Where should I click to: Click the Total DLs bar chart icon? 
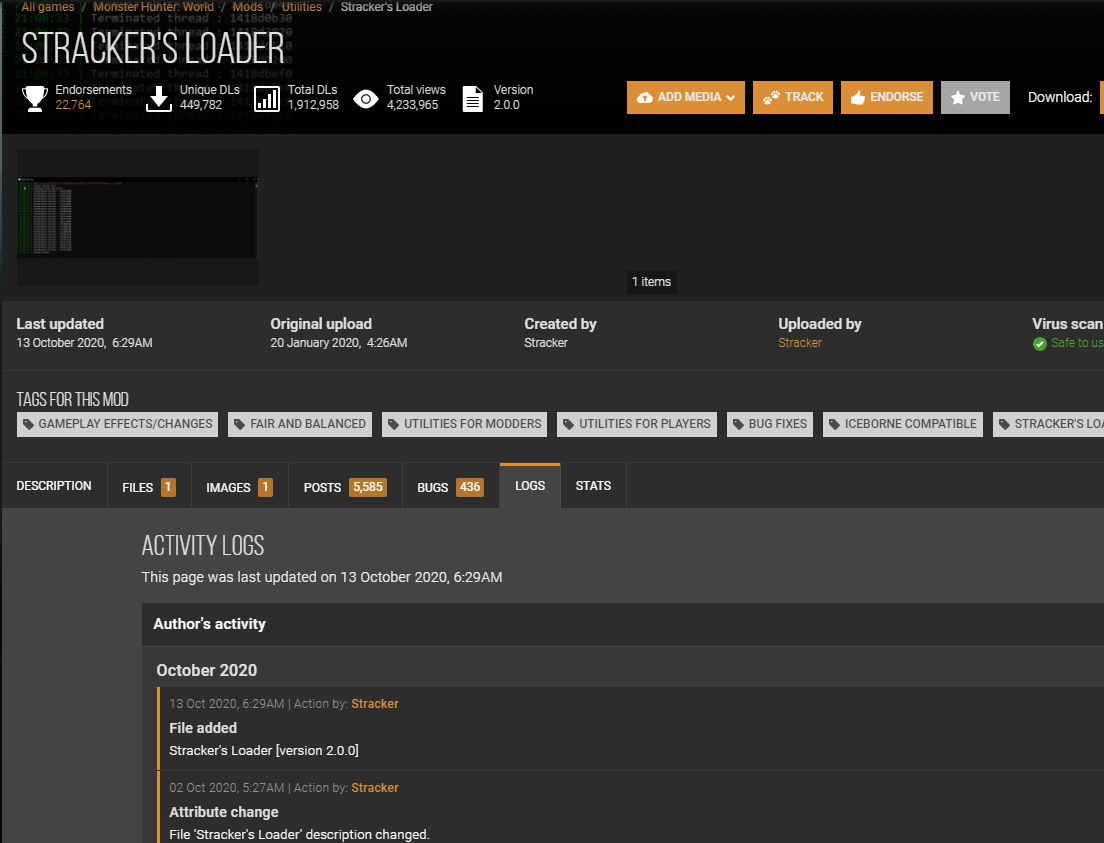(x=266, y=97)
